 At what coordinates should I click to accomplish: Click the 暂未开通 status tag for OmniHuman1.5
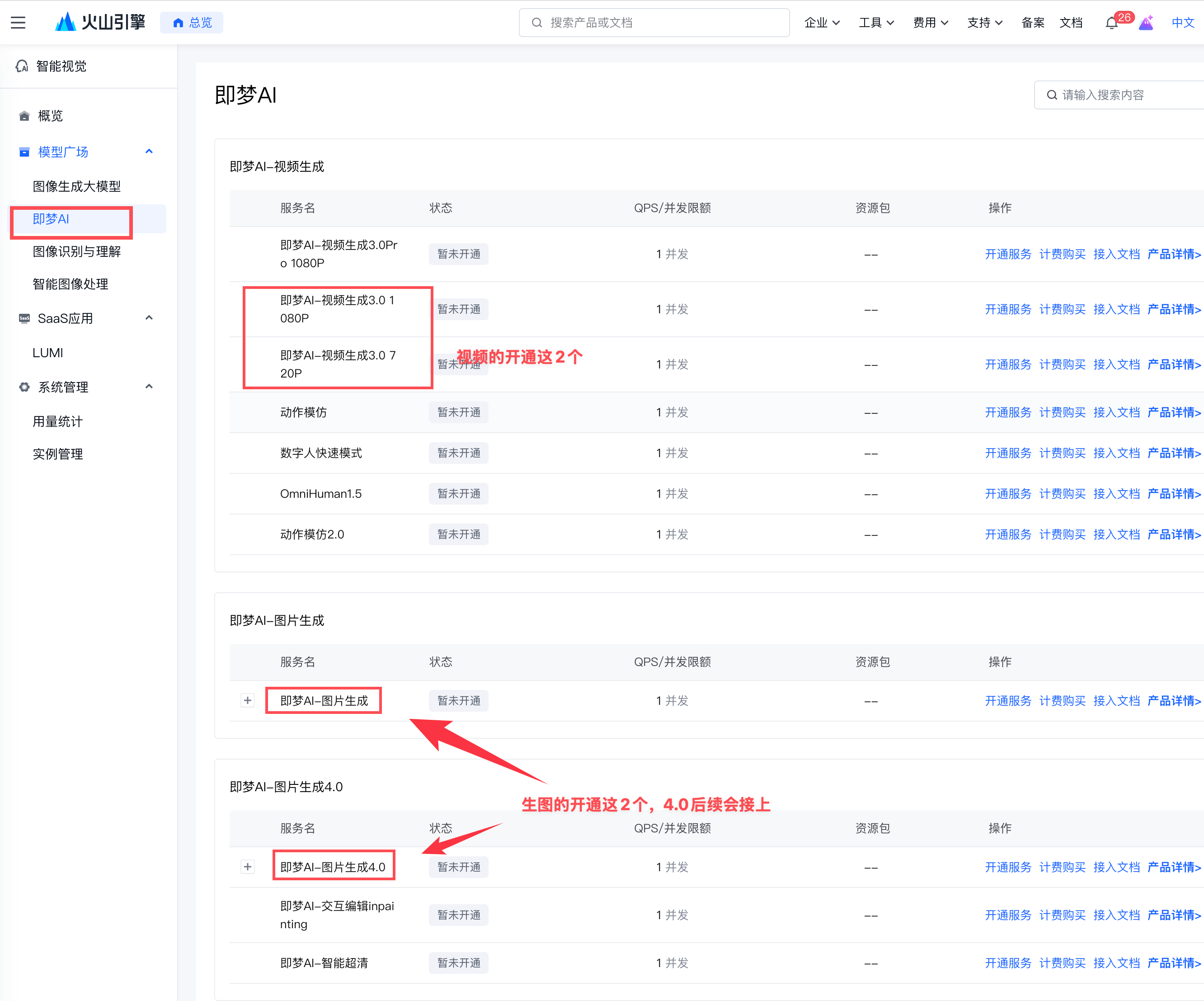click(x=459, y=494)
